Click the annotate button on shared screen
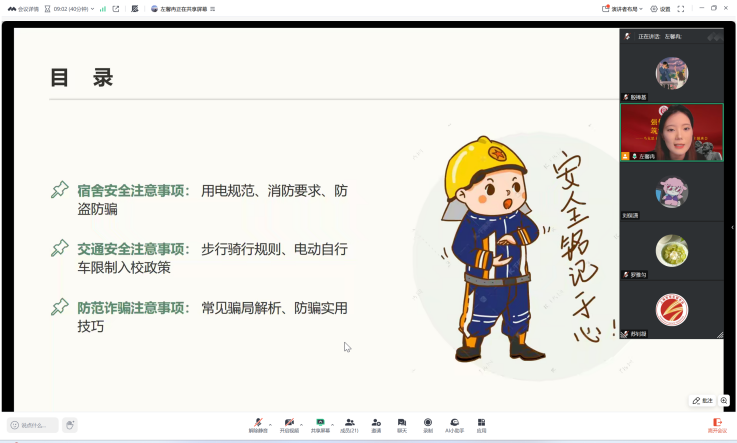Image resolution: width=737 pixels, height=443 pixels. 703,400
